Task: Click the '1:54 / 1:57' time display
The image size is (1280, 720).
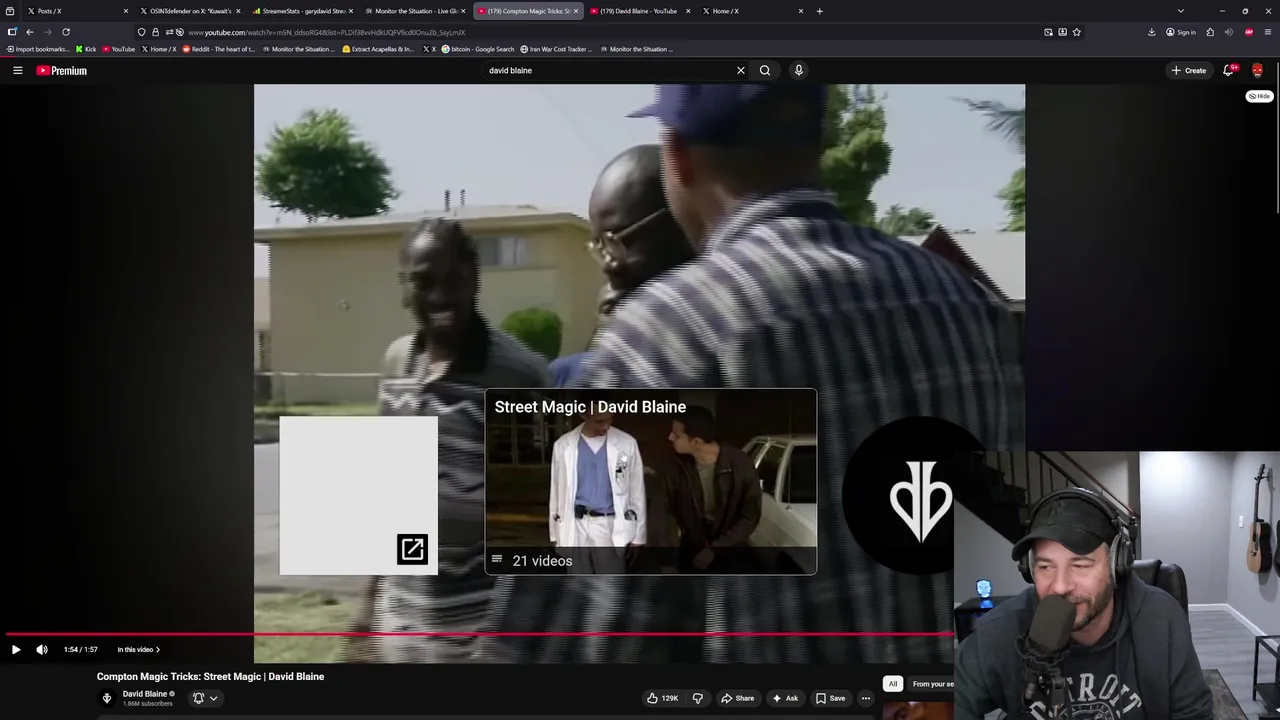Action: [x=81, y=649]
